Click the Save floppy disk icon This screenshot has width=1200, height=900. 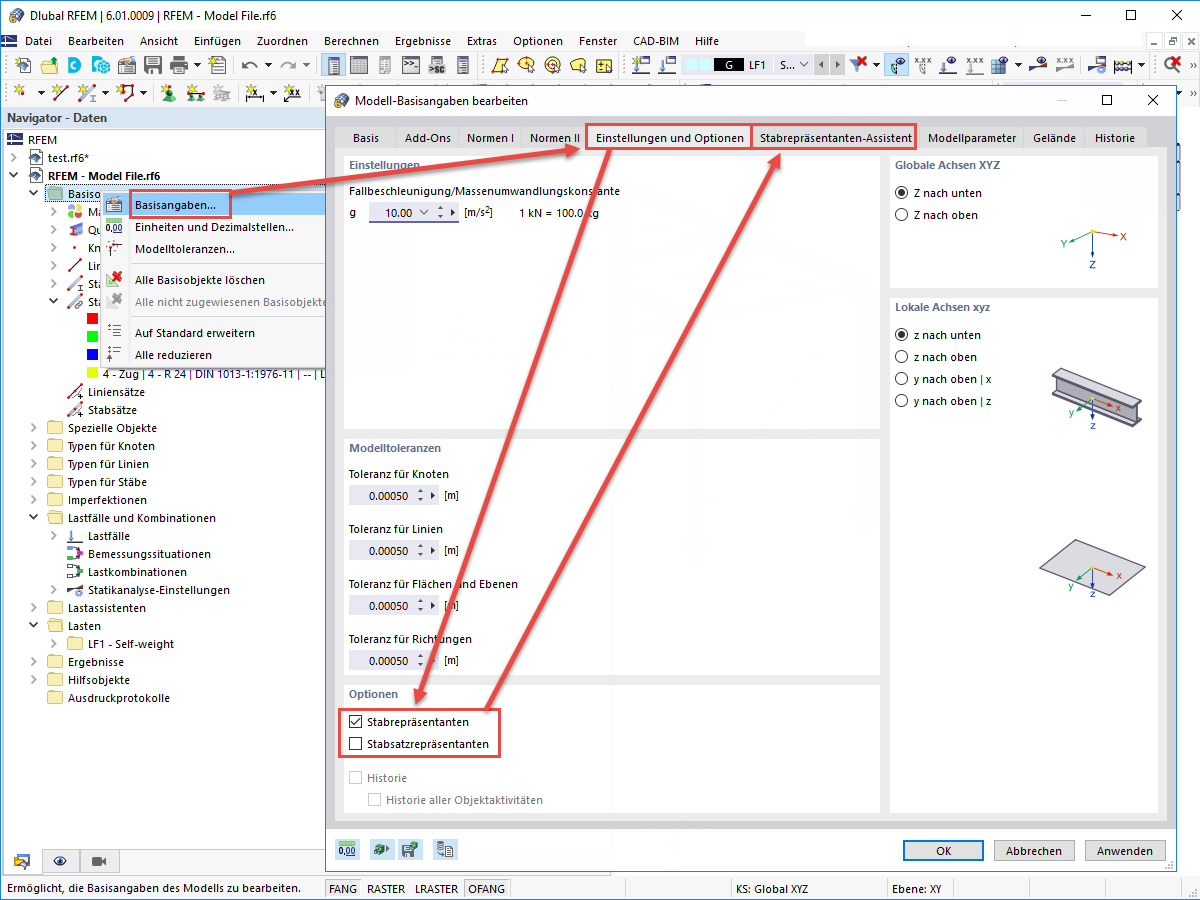click(153, 65)
